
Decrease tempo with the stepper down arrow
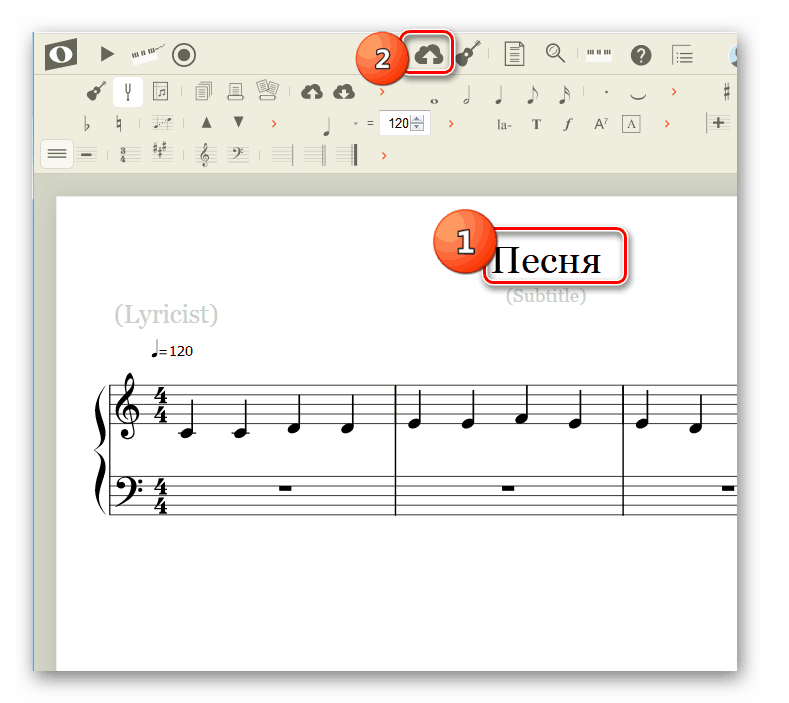[x=417, y=127]
